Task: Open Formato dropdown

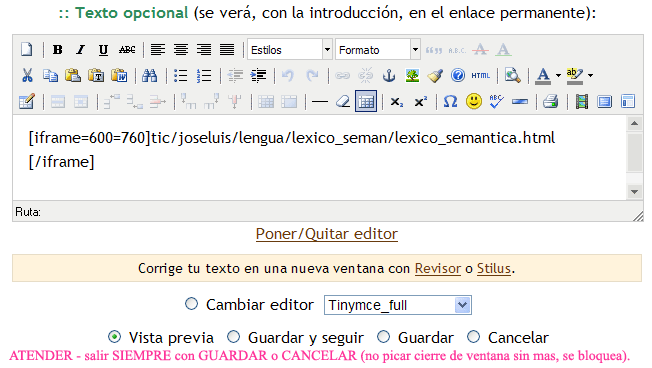Action: click(378, 50)
